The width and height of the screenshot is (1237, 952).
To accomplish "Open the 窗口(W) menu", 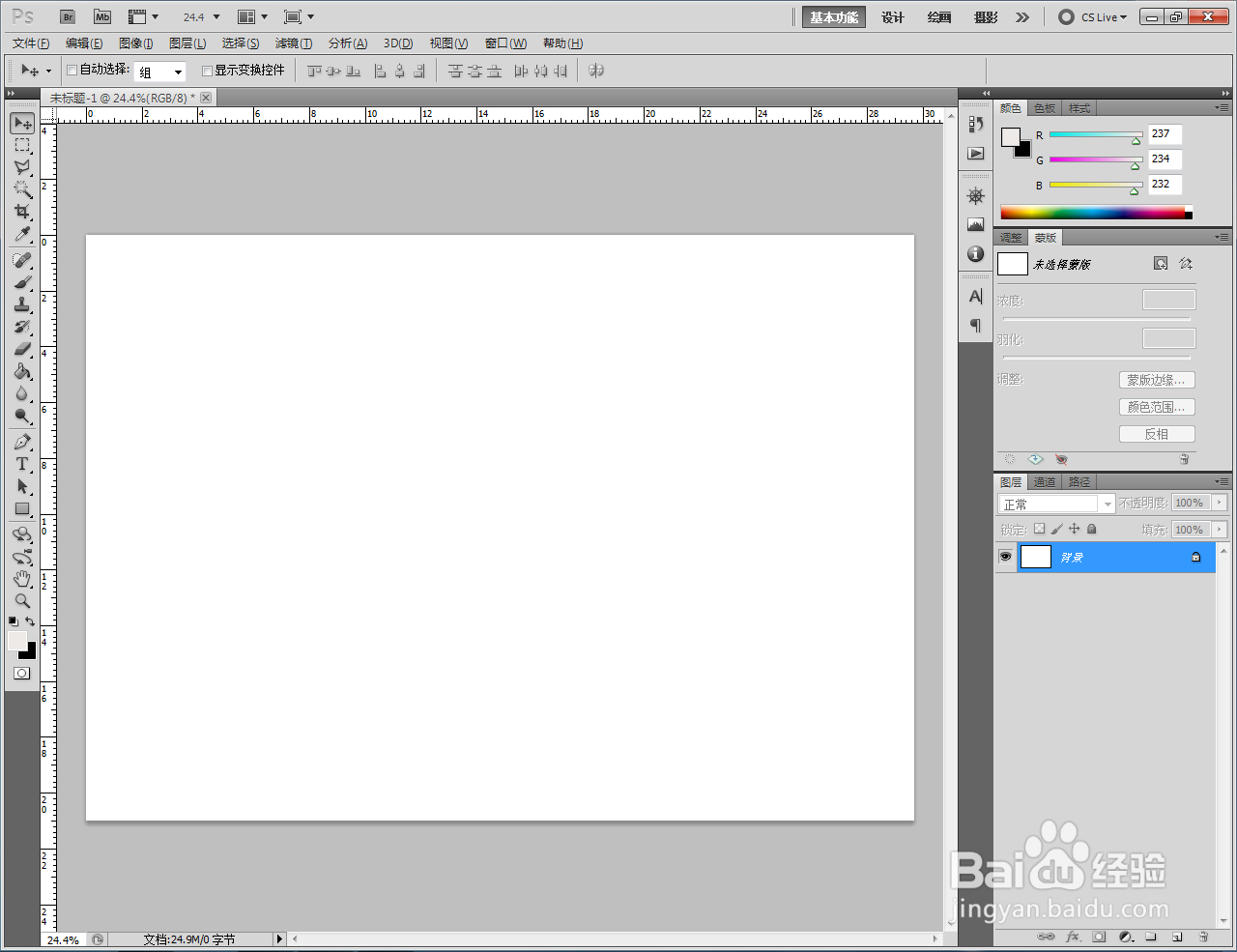I will coord(505,43).
